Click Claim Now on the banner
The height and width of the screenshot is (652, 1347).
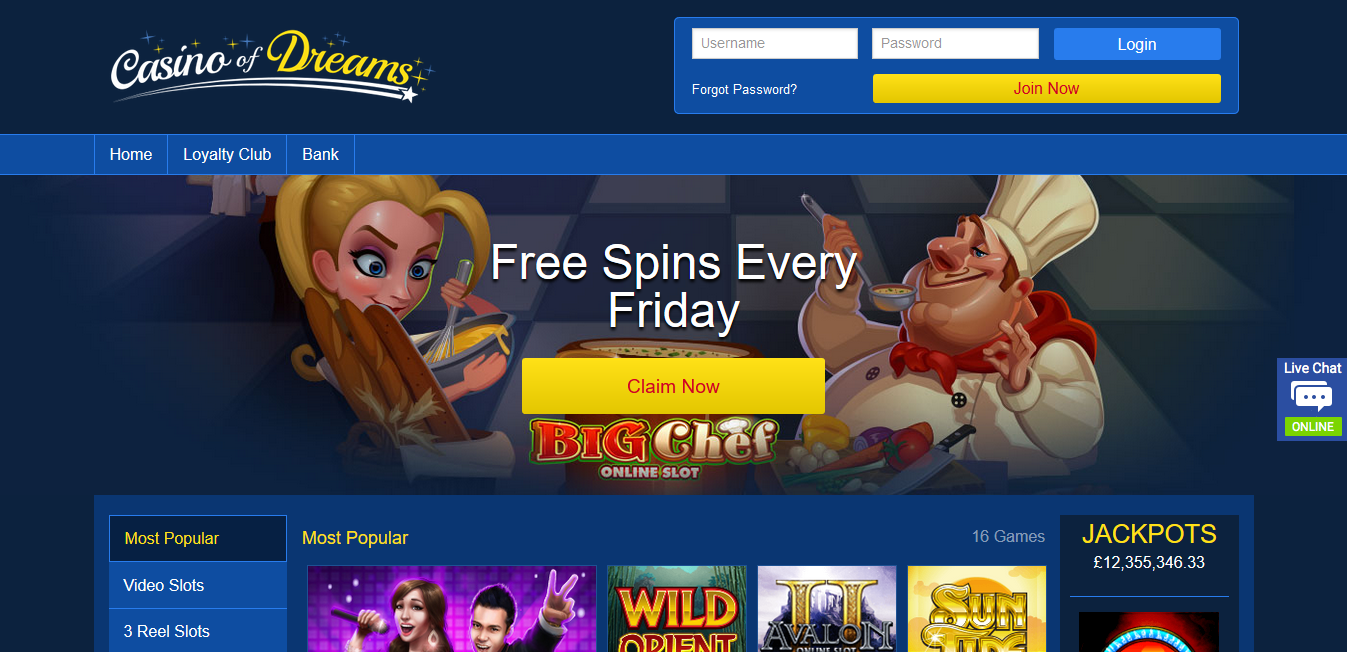coord(673,386)
